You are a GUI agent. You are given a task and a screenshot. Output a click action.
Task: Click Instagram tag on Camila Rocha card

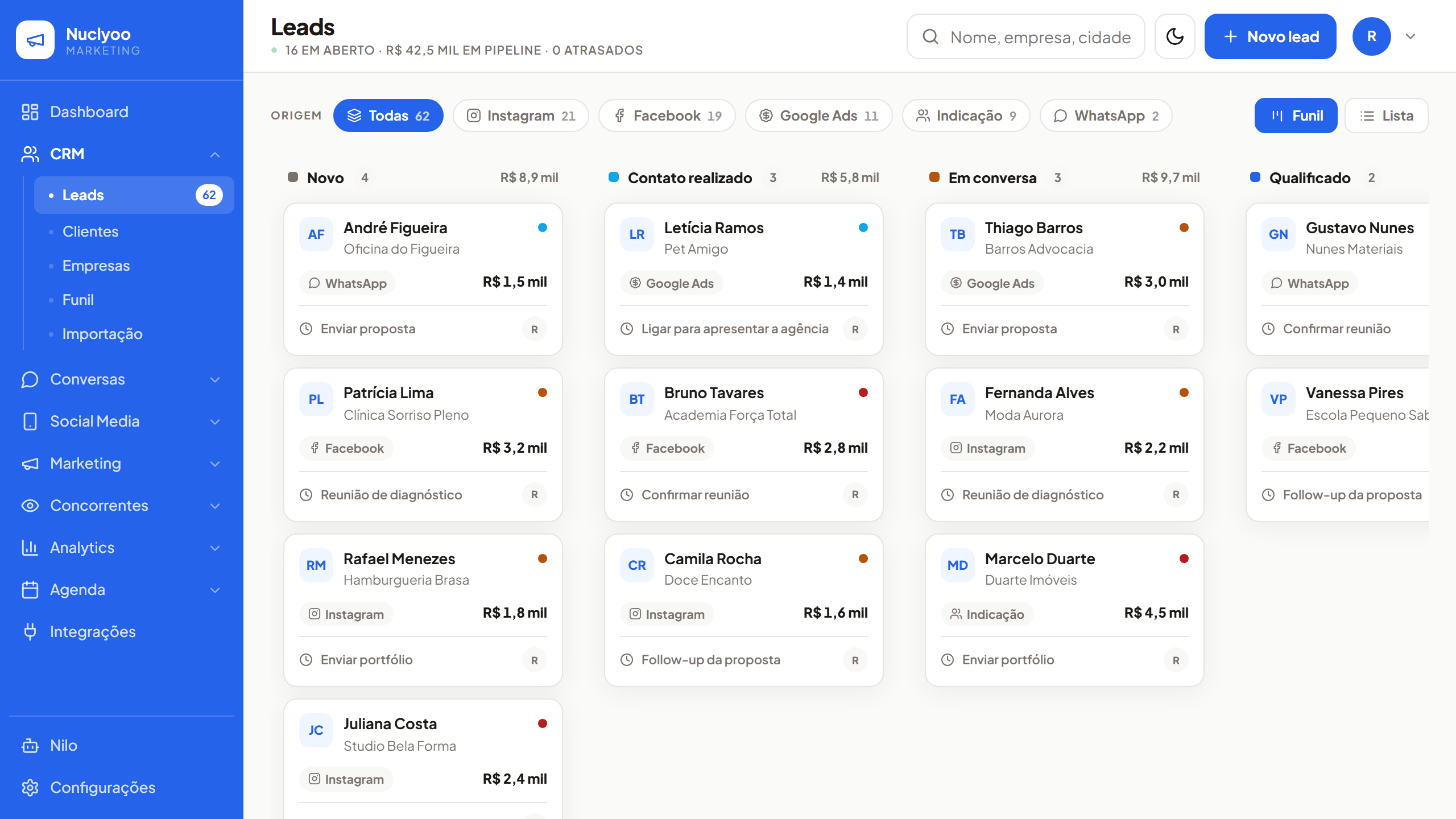[667, 614]
